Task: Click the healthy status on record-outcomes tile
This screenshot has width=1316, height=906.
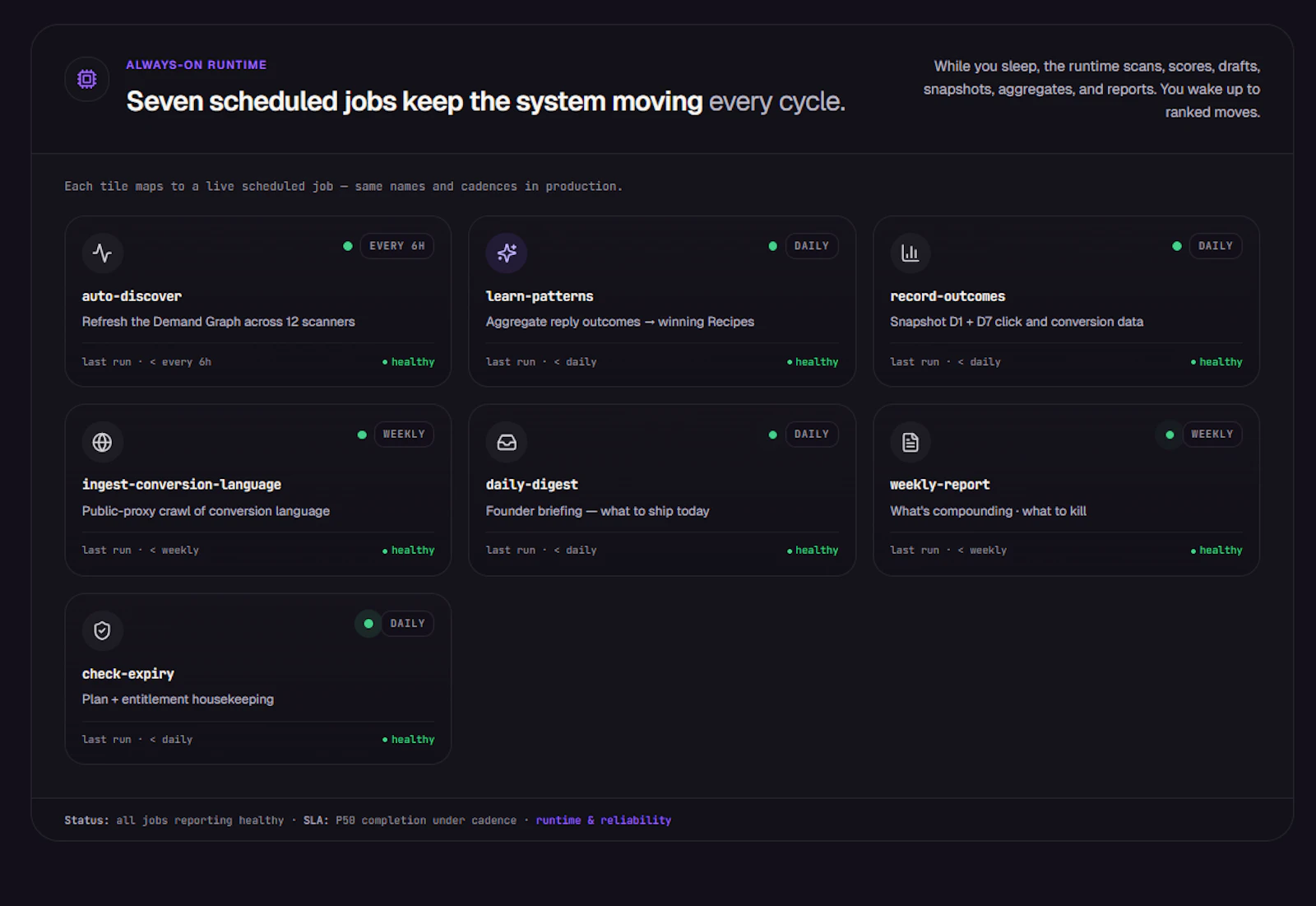Action: (1216, 362)
